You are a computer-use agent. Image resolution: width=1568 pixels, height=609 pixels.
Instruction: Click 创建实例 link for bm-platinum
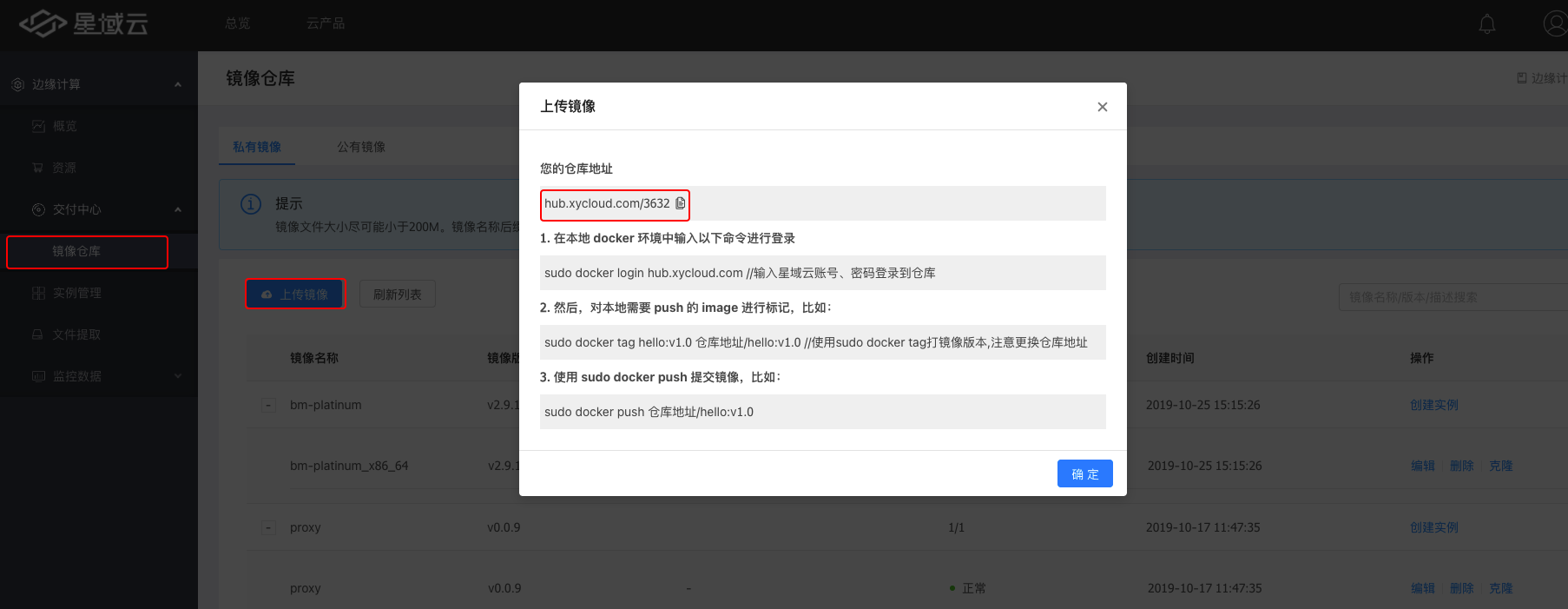point(1433,405)
